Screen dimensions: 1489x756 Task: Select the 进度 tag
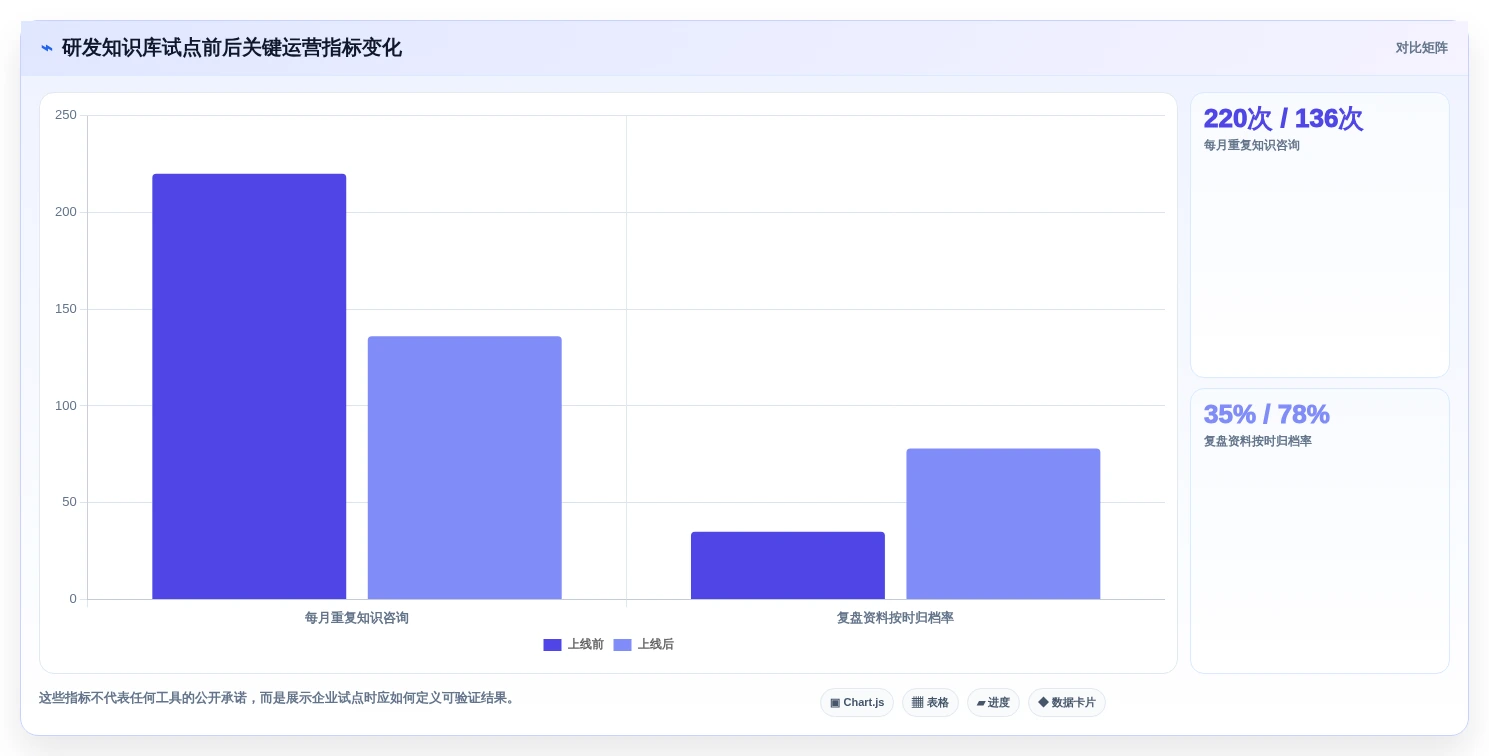click(x=993, y=703)
